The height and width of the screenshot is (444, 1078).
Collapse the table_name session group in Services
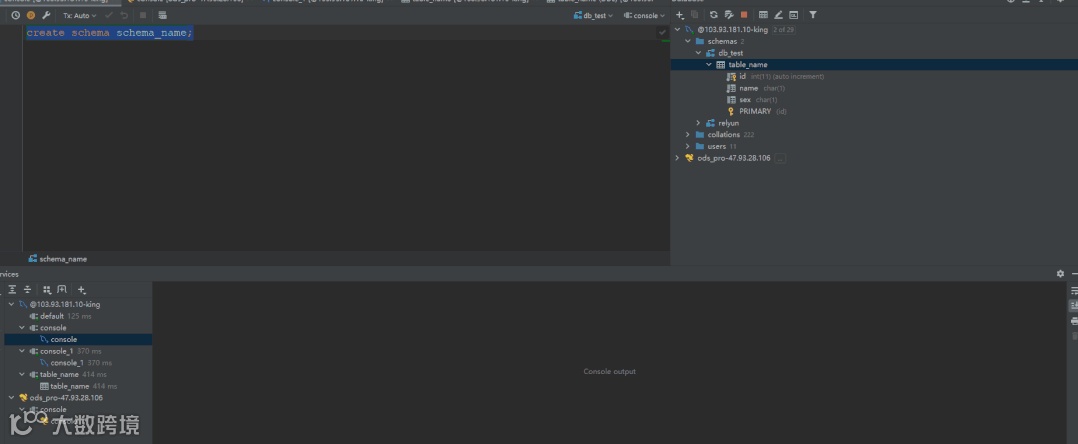point(22,375)
